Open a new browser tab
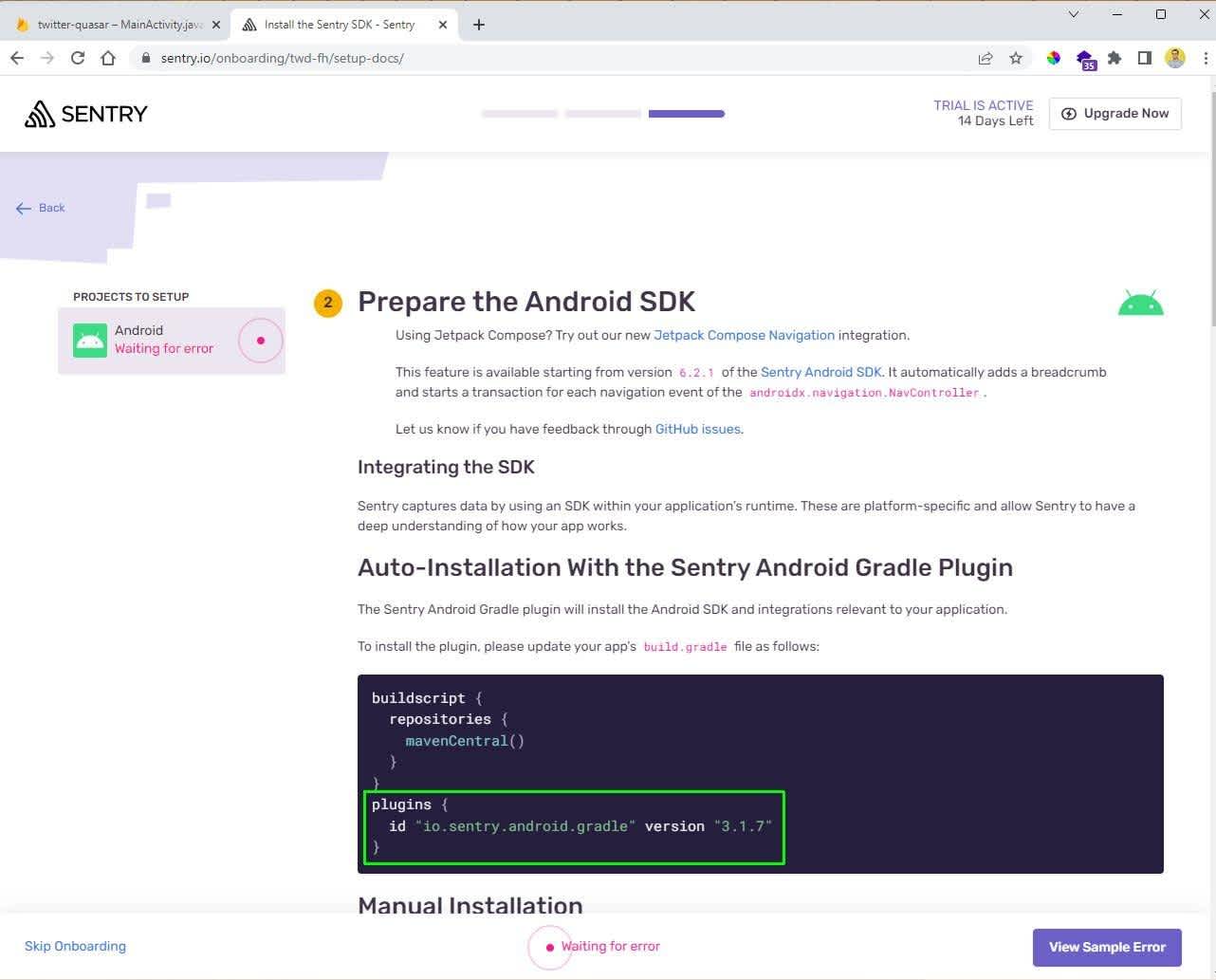 coord(479,25)
